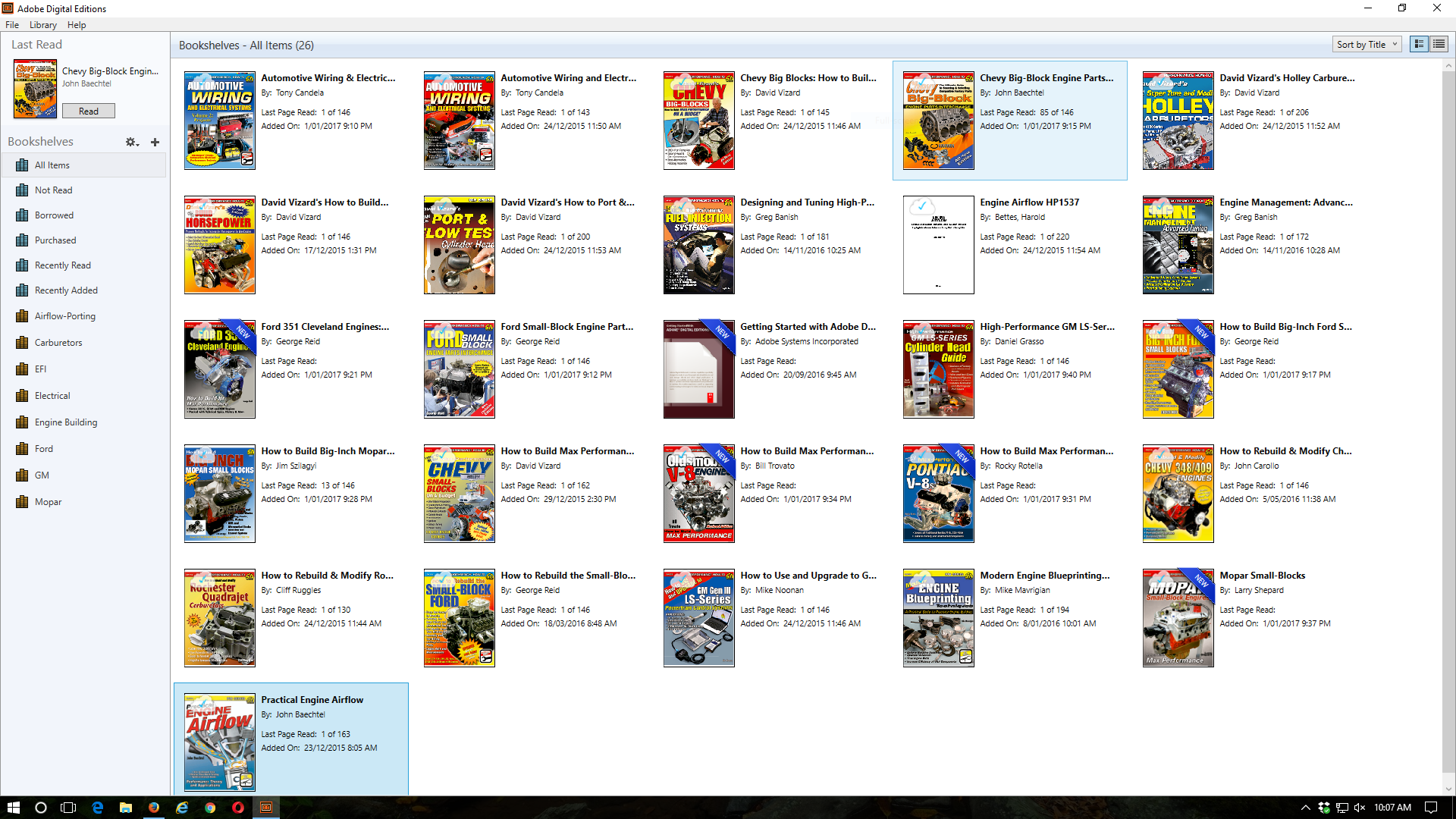Select the Not Read bookshelf
This screenshot has height=819, width=1456.
pyautogui.click(x=83, y=190)
